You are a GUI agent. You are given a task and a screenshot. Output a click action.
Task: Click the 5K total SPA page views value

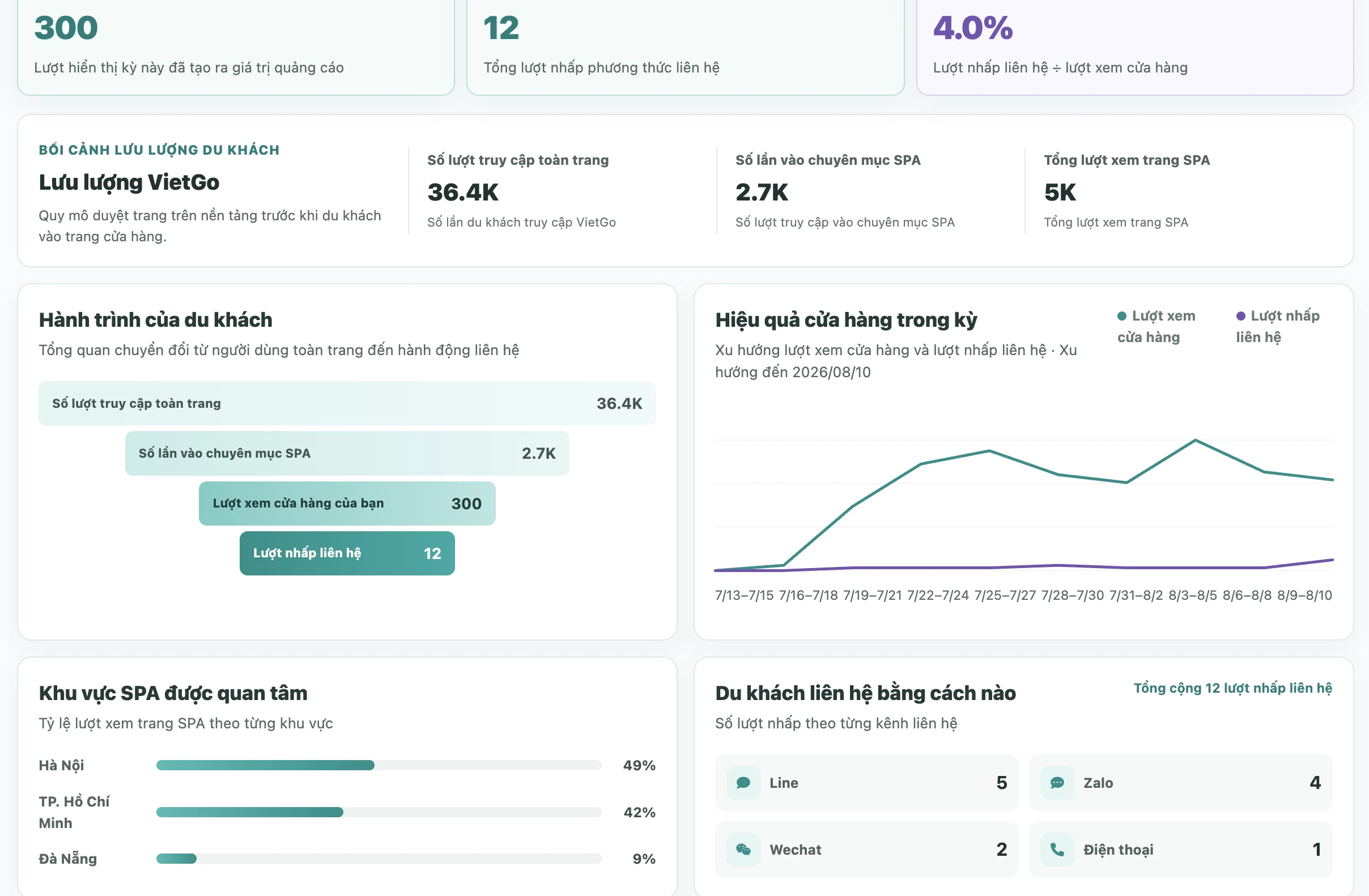tap(1060, 192)
